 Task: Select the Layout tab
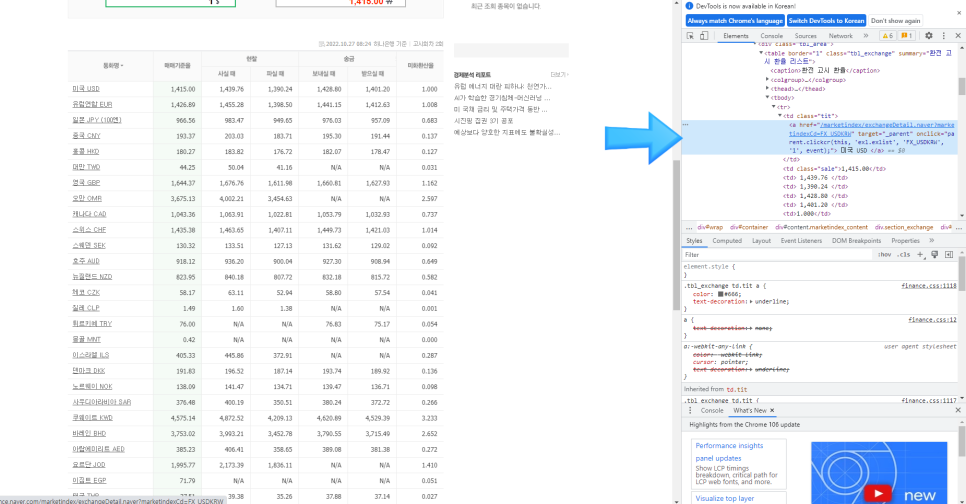tap(761, 241)
